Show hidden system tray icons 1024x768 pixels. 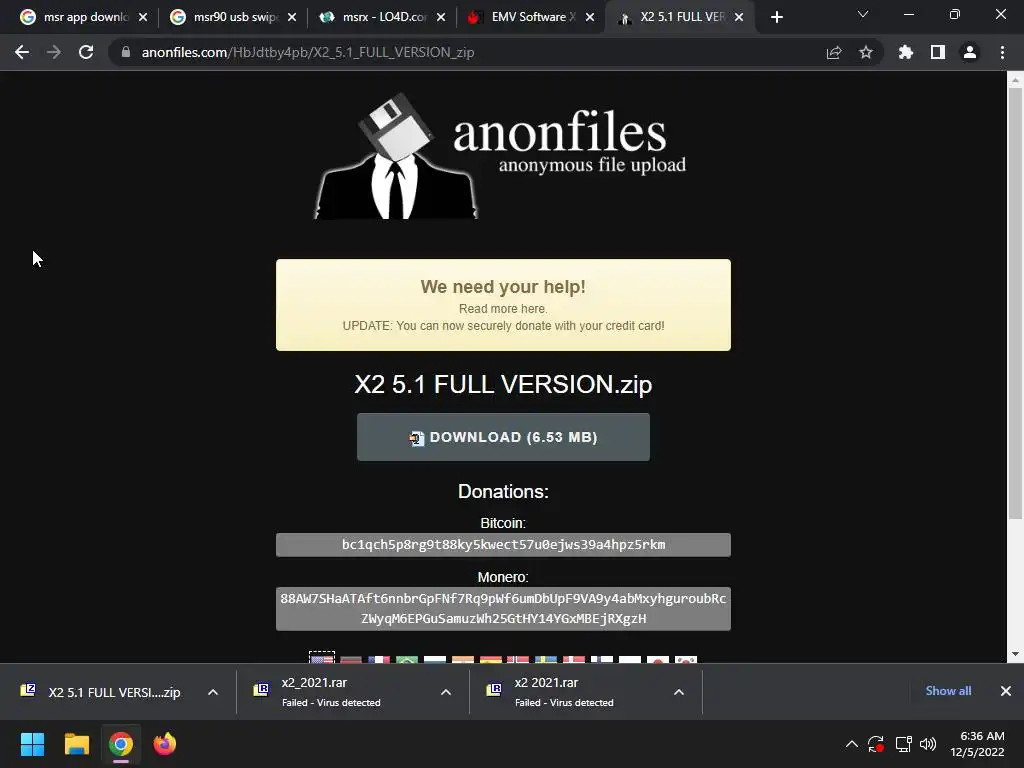click(852, 744)
